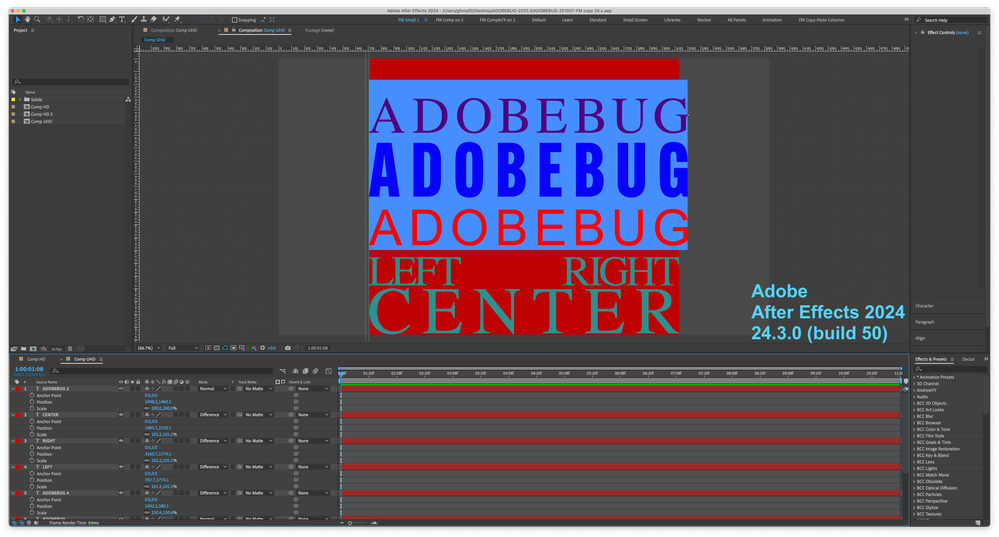Image resolution: width=999 pixels, height=537 pixels.
Task: Hide the ADOBEBUG 2 layer eye
Action: point(121,389)
